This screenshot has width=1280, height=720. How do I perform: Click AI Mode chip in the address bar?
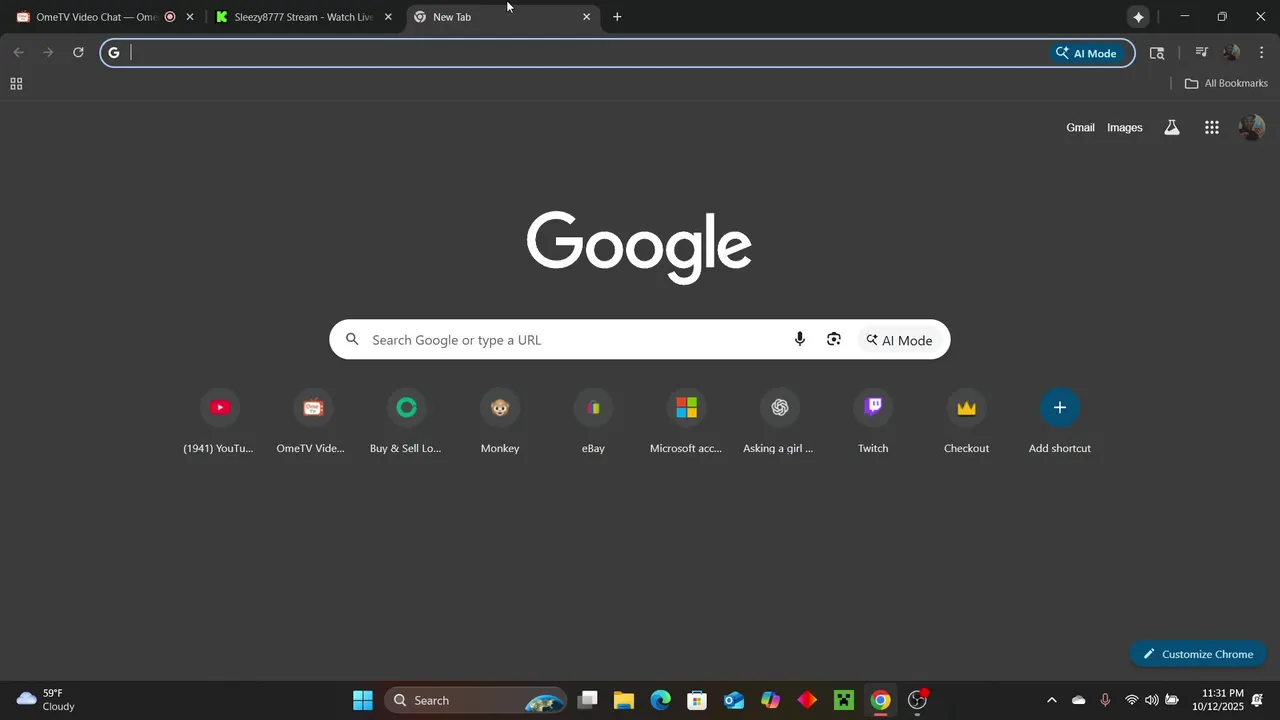point(1086,53)
